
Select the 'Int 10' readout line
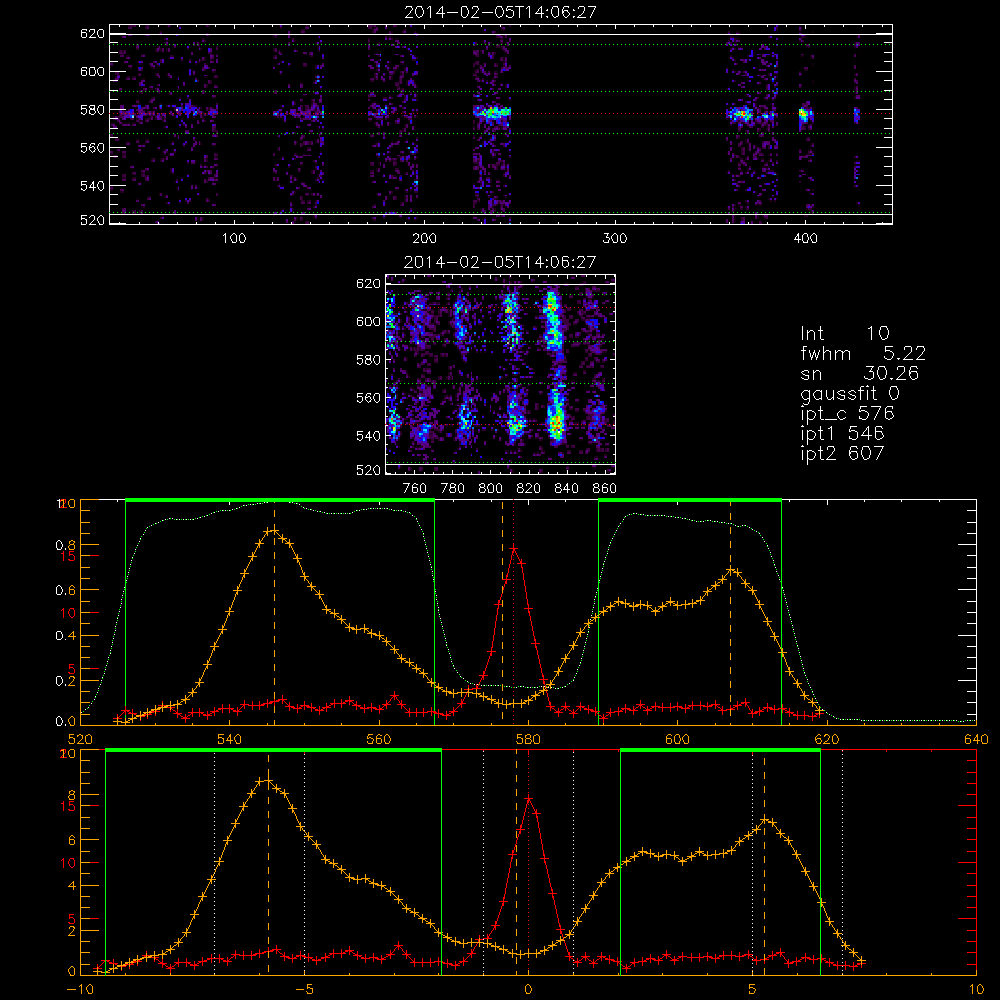pos(845,334)
